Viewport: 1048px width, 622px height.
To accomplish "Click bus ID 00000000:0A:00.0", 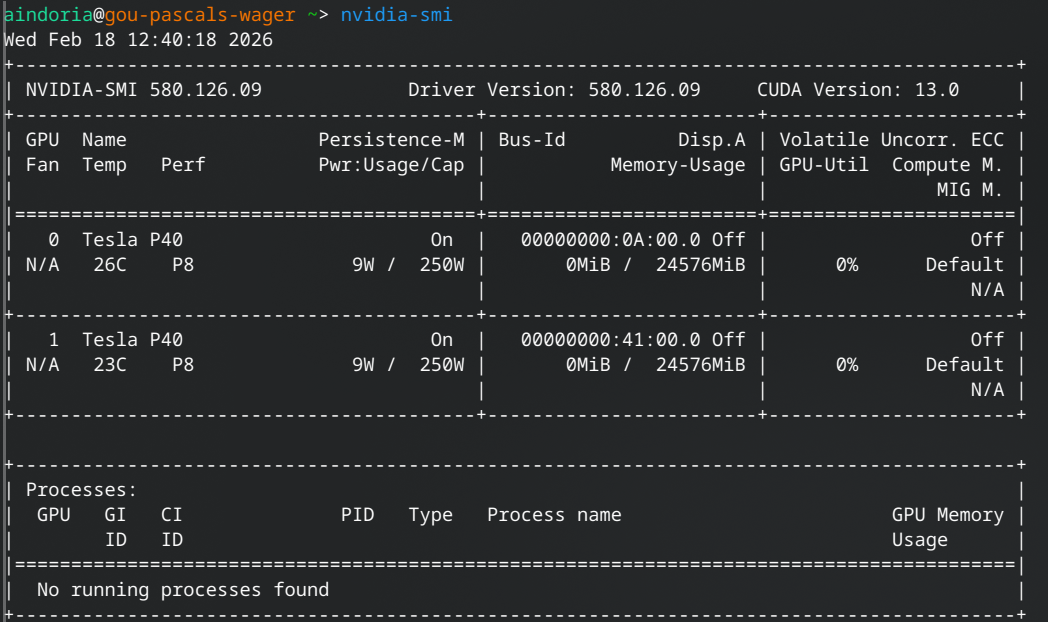I will (x=610, y=240).
